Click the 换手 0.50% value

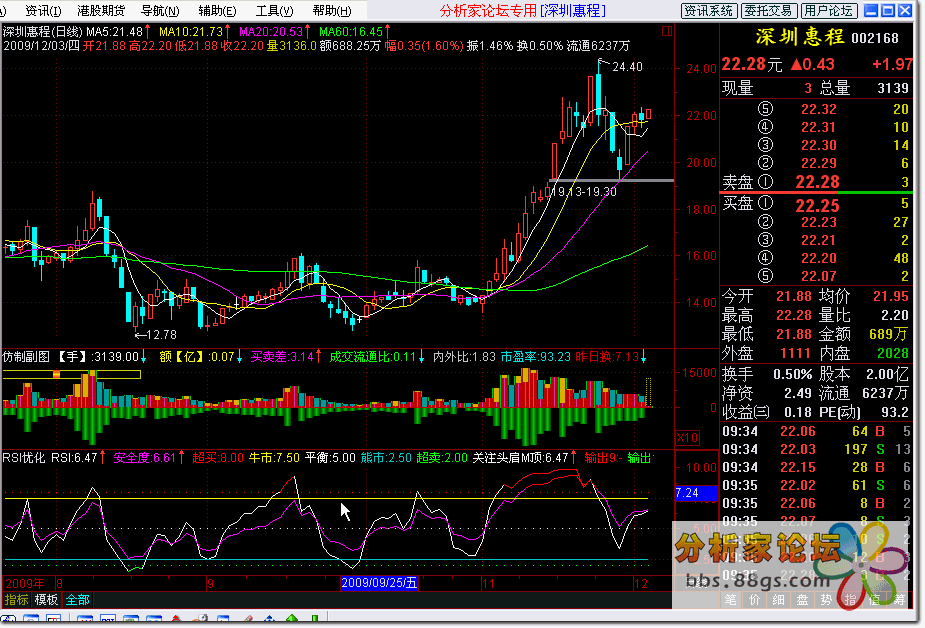click(792, 374)
